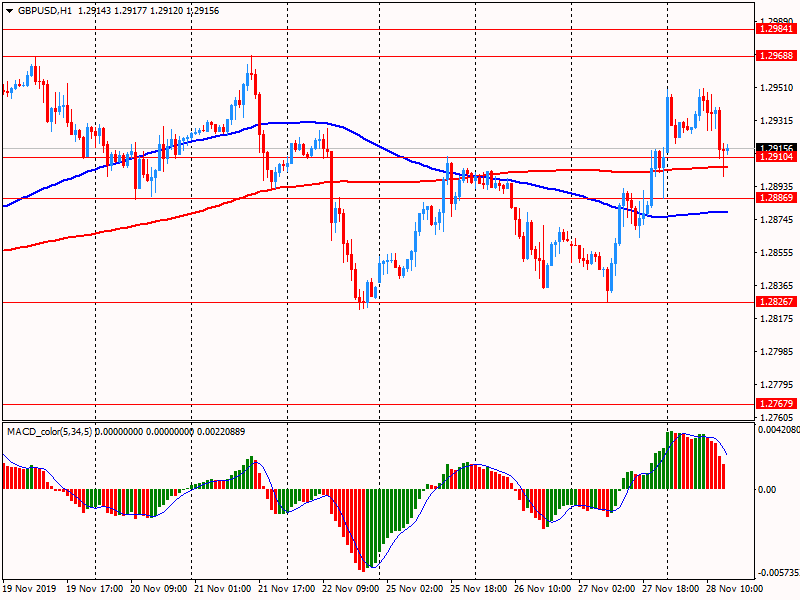Click the 1.29104 red price label
800x600 pixels.
[x=776, y=158]
